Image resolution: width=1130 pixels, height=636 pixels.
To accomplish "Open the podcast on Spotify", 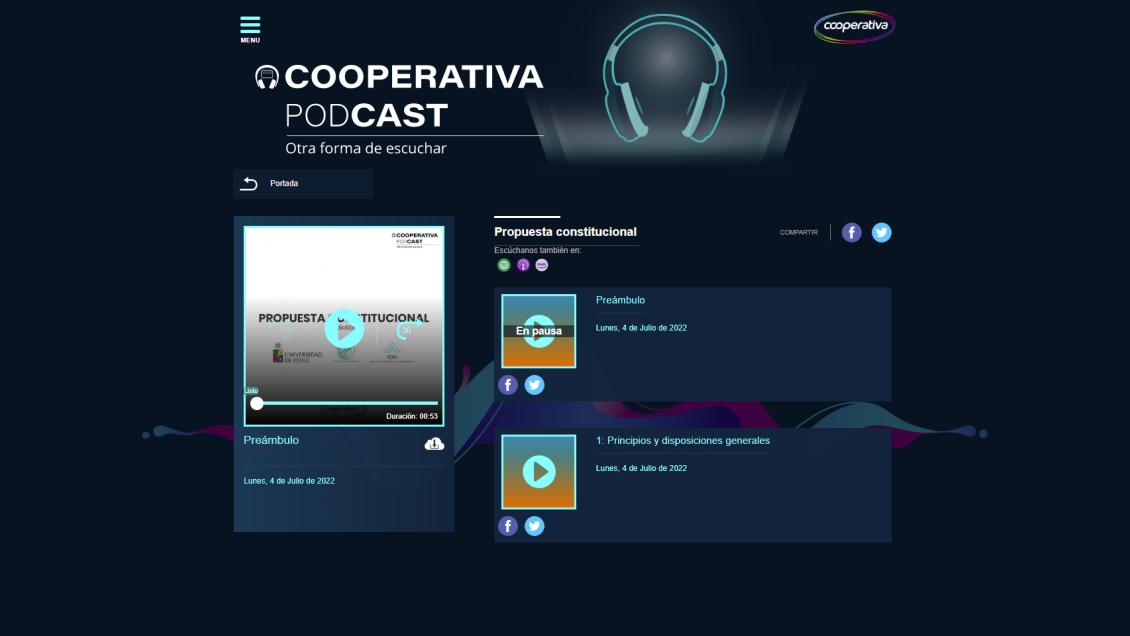I will coord(503,264).
